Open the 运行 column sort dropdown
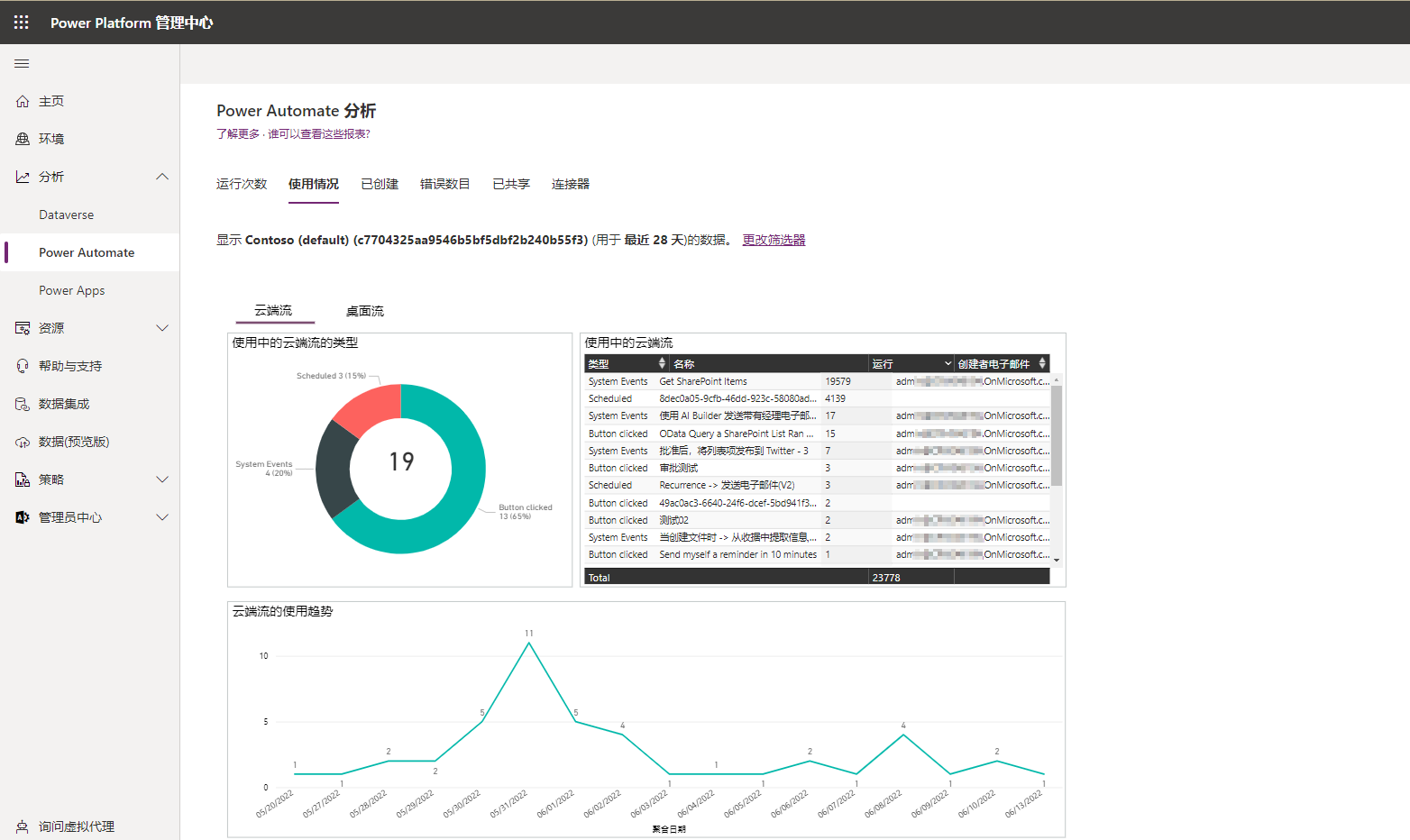Screen dimensions: 1410x840 (948, 363)
